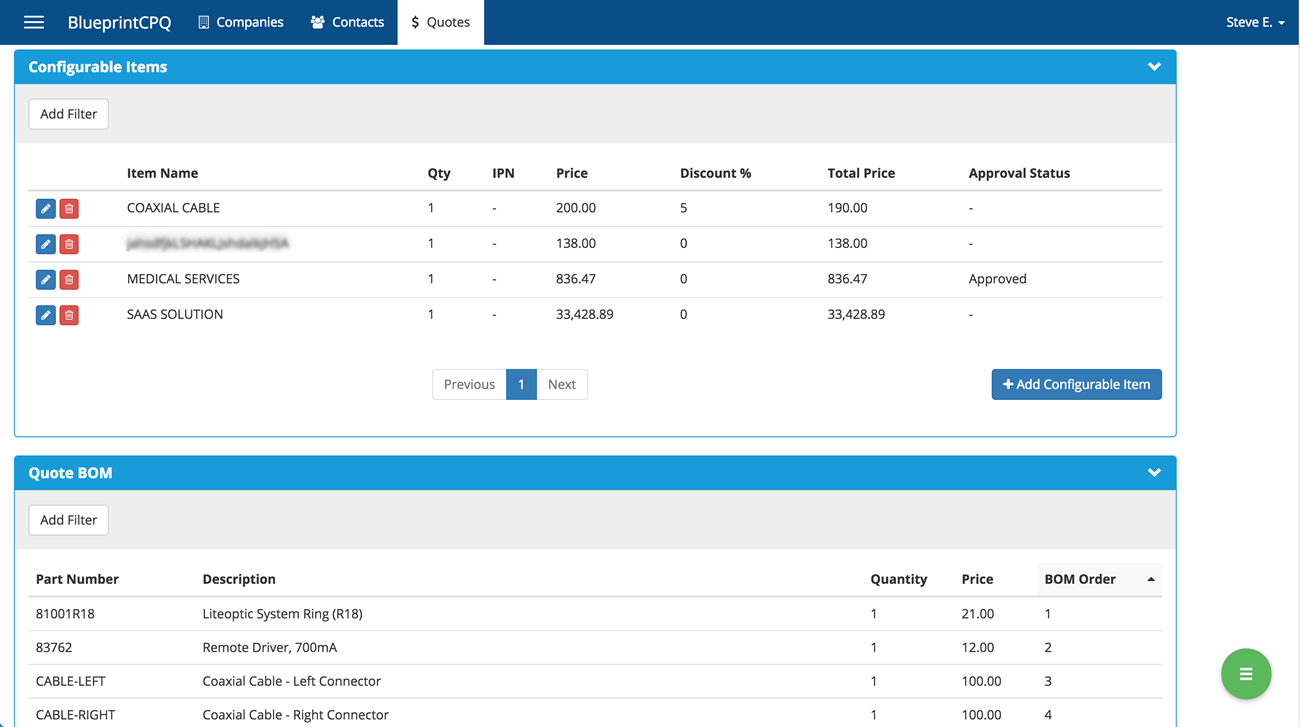Click the Approval Status column header
This screenshot has height=727, width=1300.
point(1019,173)
